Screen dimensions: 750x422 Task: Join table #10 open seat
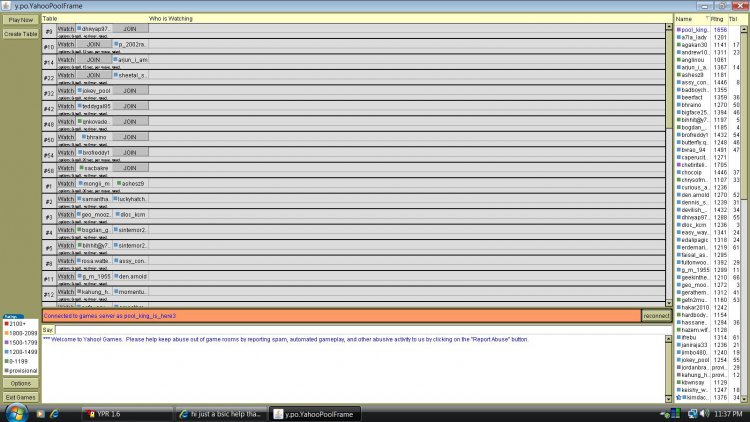tap(93, 44)
